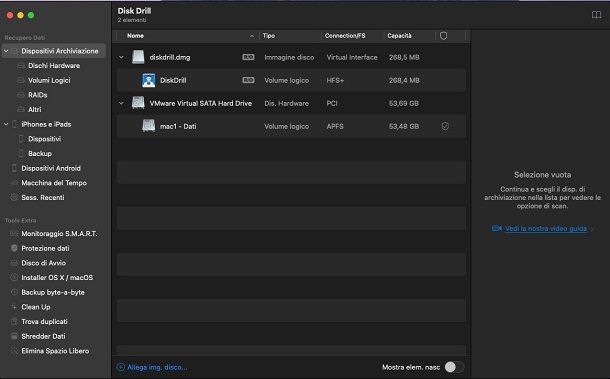Click the DiskDrill volume app icon

(149, 80)
